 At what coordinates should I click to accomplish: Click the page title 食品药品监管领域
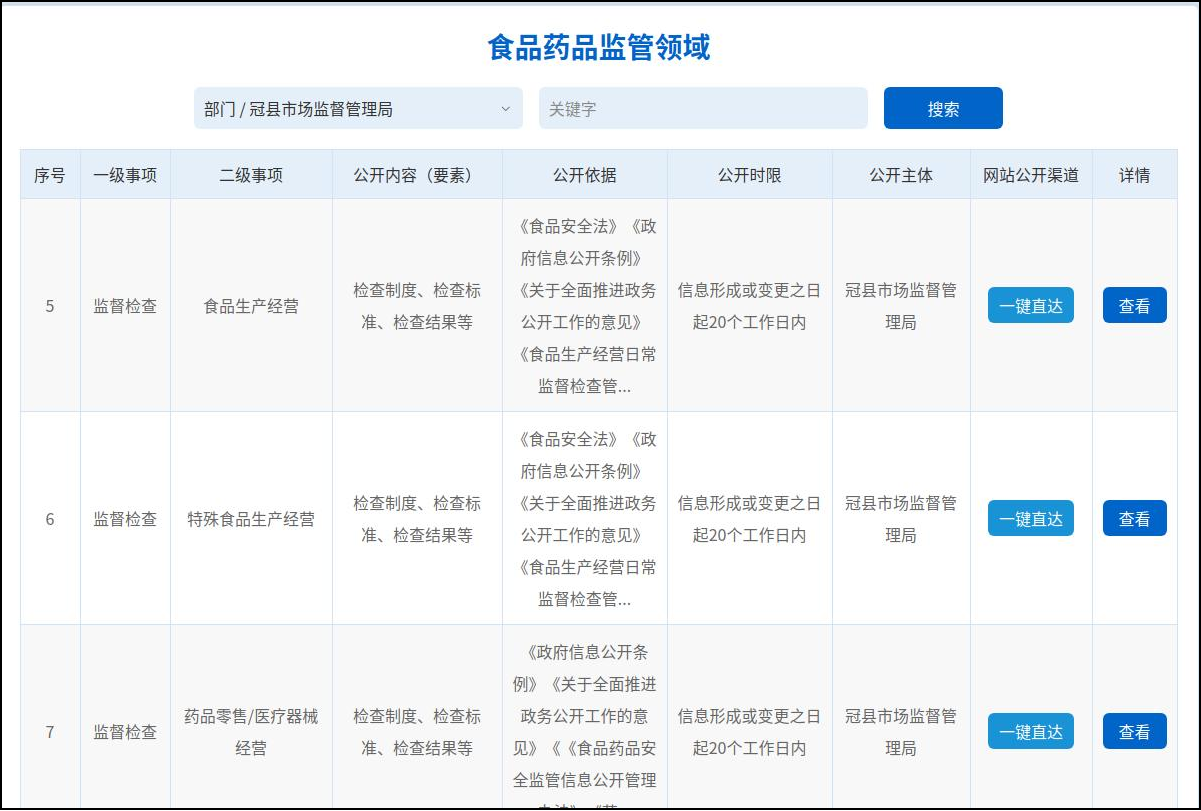[599, 47]
